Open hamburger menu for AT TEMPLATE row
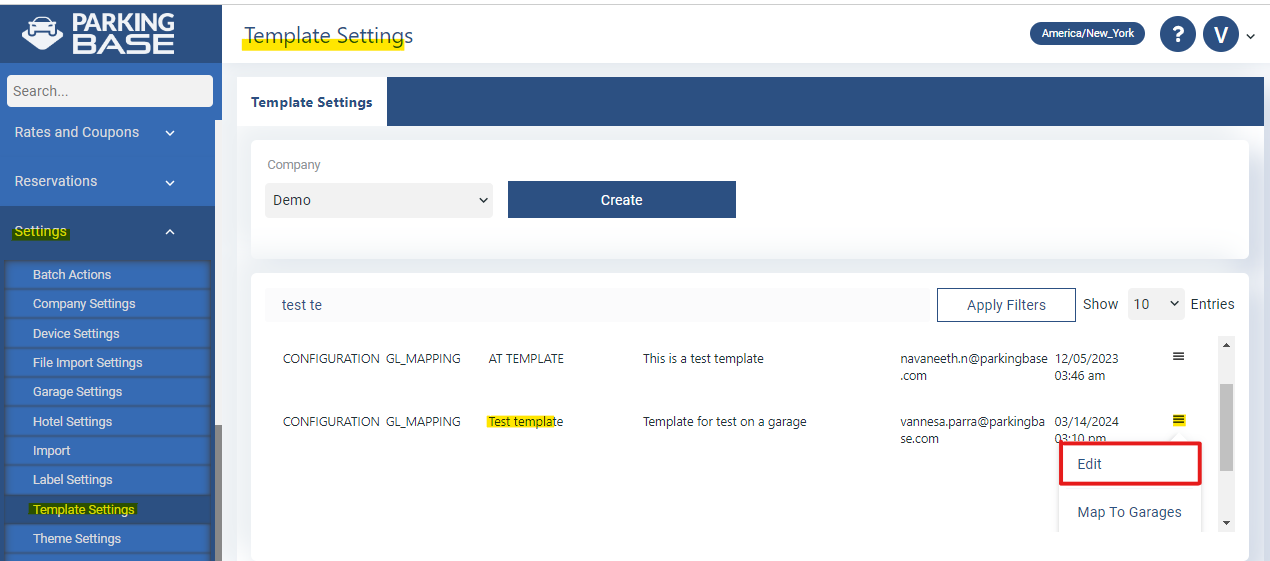Viewport: 1270px width, 561px height. pyautogui.click(x=1178, y=357)
